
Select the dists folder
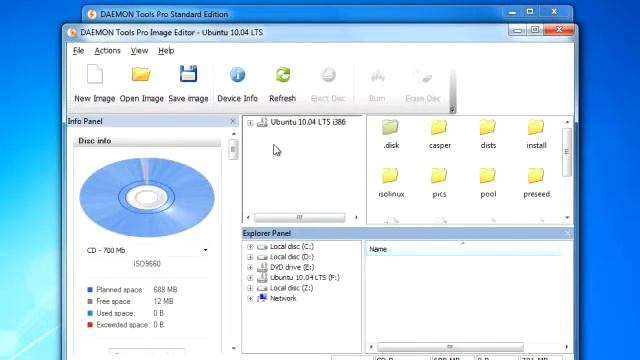[488, 127]
